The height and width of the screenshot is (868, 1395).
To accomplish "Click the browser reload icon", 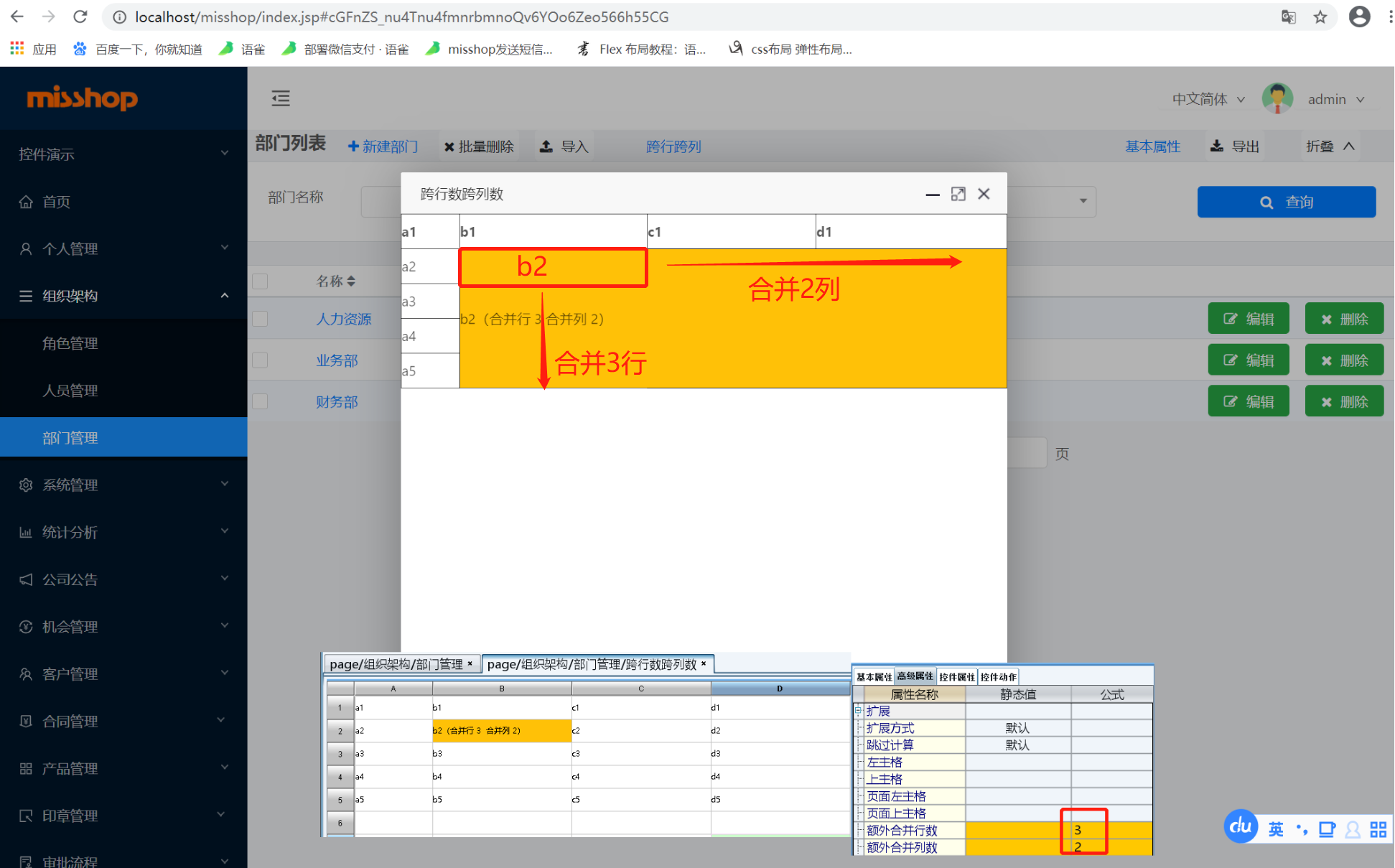I will (80, 17).
